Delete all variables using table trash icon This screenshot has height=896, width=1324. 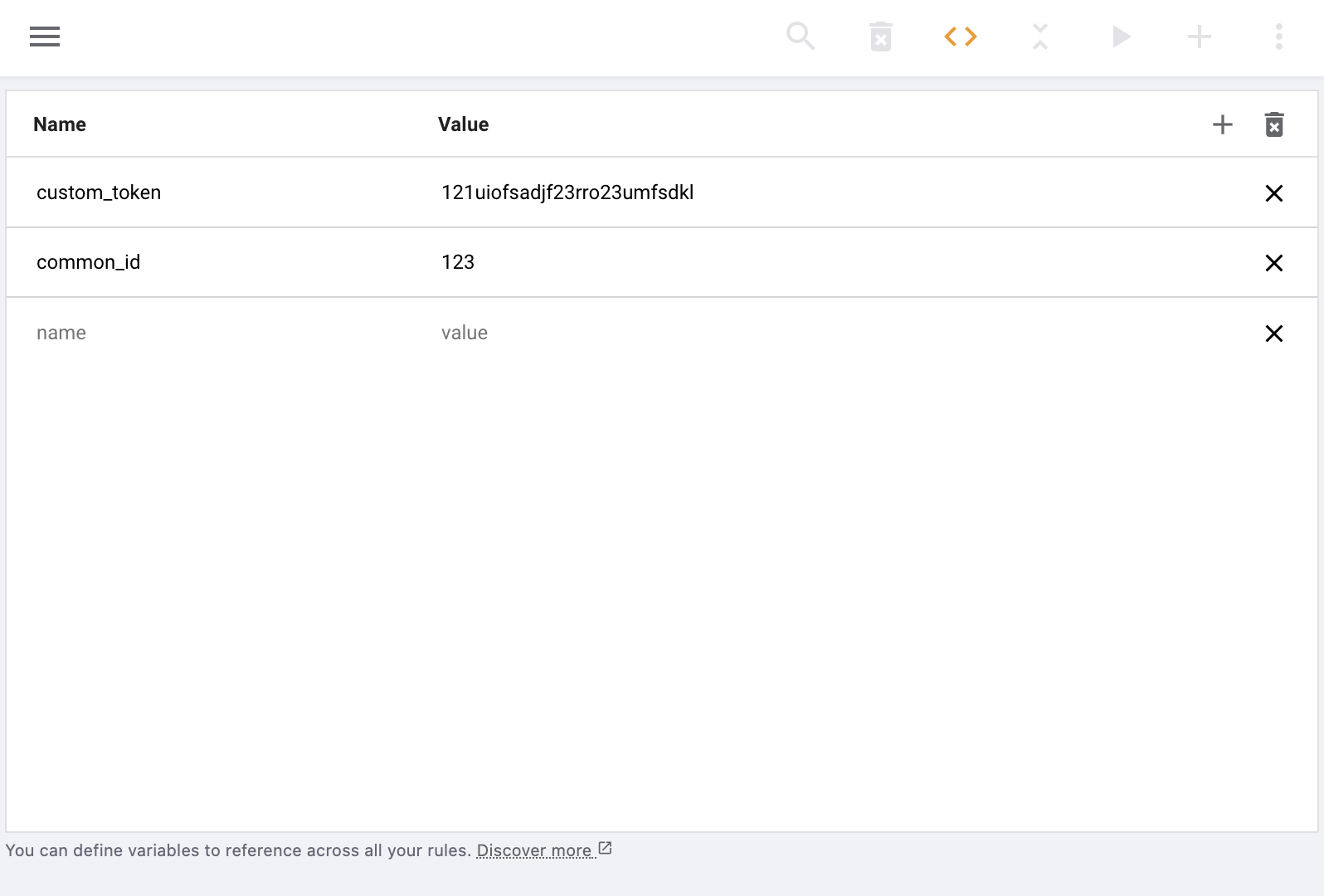click(1274, 124)
